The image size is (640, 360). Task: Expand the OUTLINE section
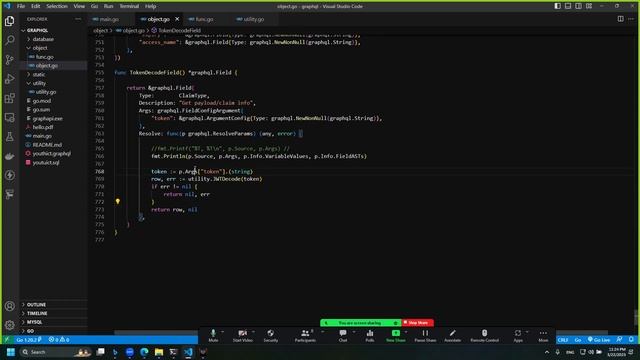[x=36, y=304]
